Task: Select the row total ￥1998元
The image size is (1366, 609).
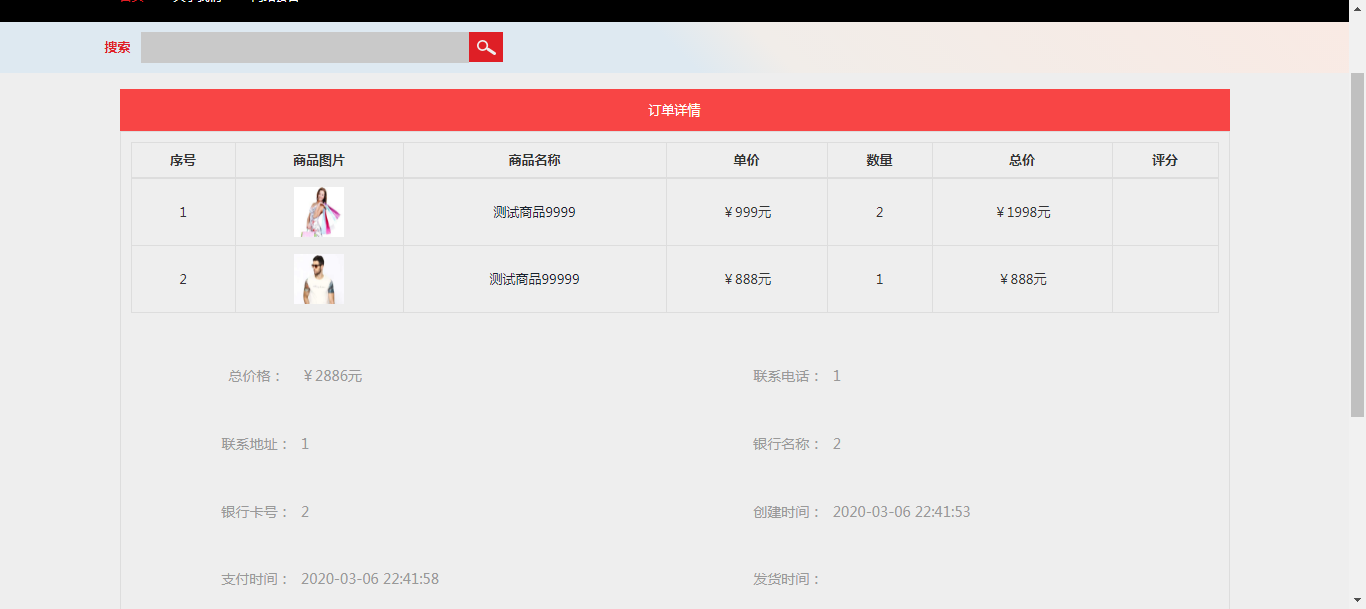Action: [x=1023, y=212]
